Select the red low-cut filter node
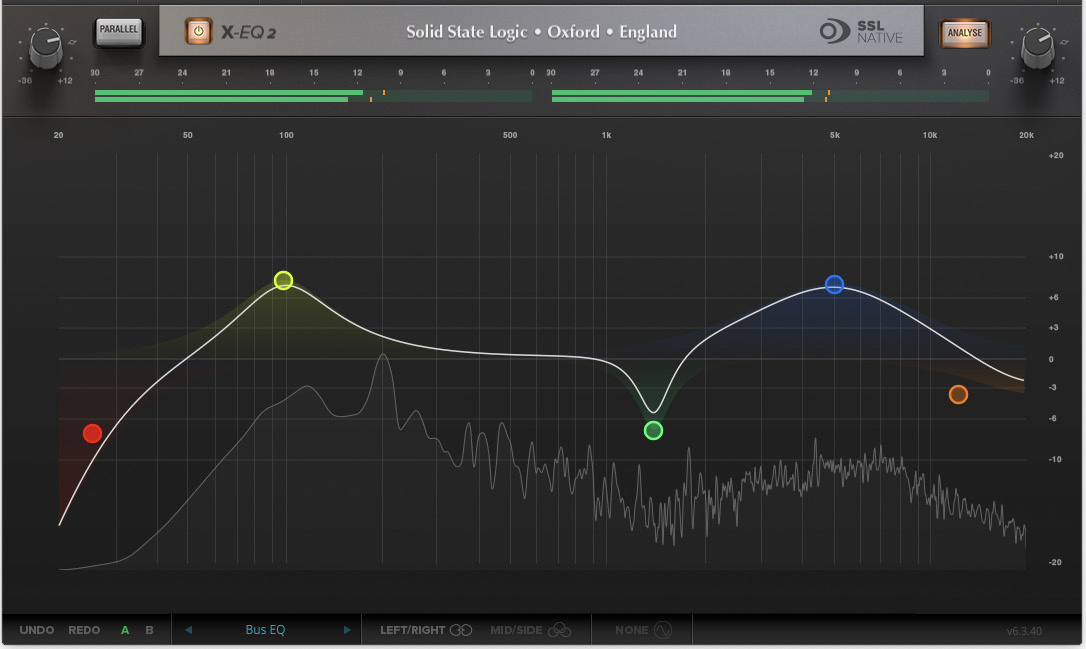1086x649 pixels. click(92, 433)
